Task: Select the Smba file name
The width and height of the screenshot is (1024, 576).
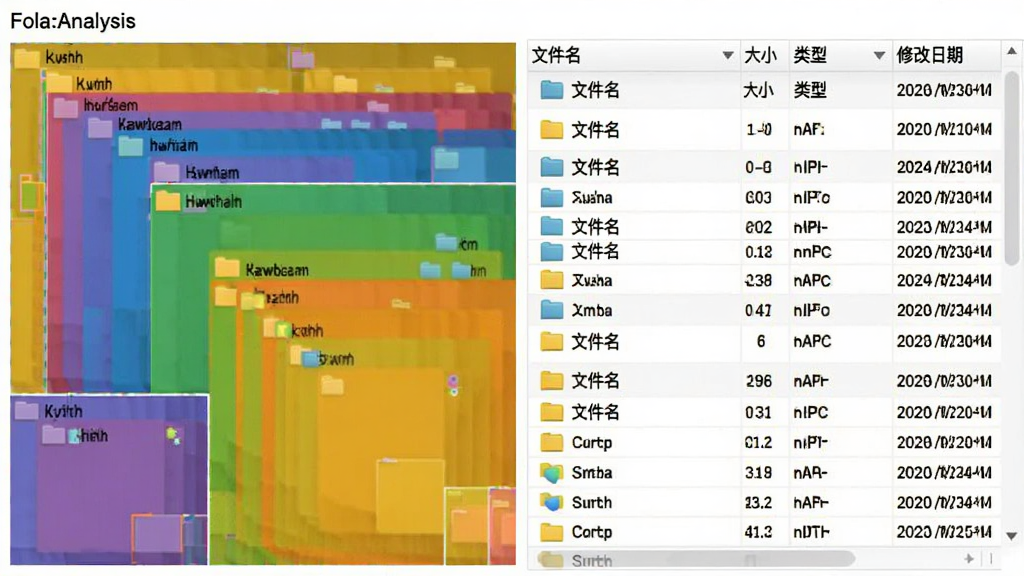Action: pos(592,473)
